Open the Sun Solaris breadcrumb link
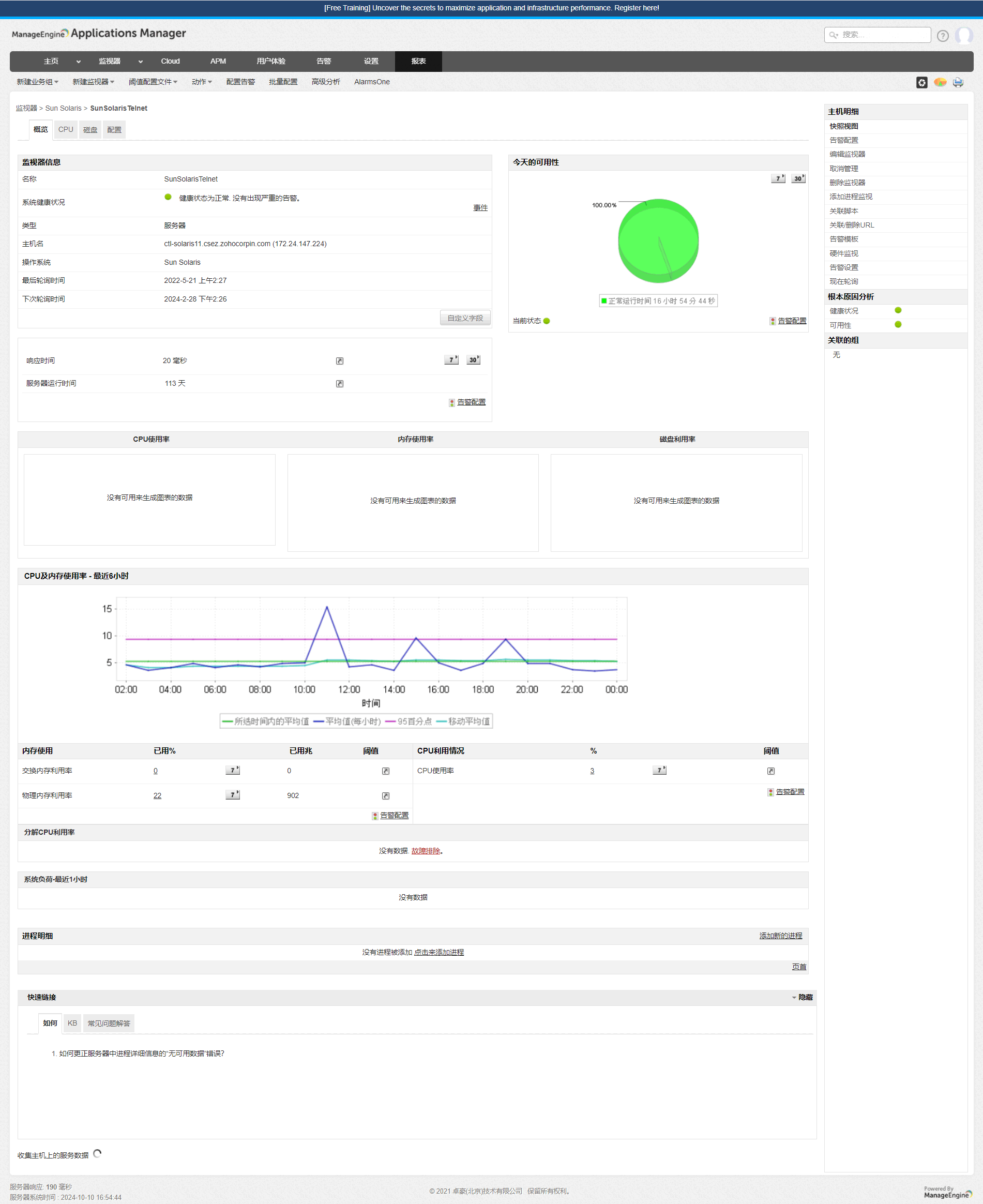The image size is (983, 1204). [64, 108]
